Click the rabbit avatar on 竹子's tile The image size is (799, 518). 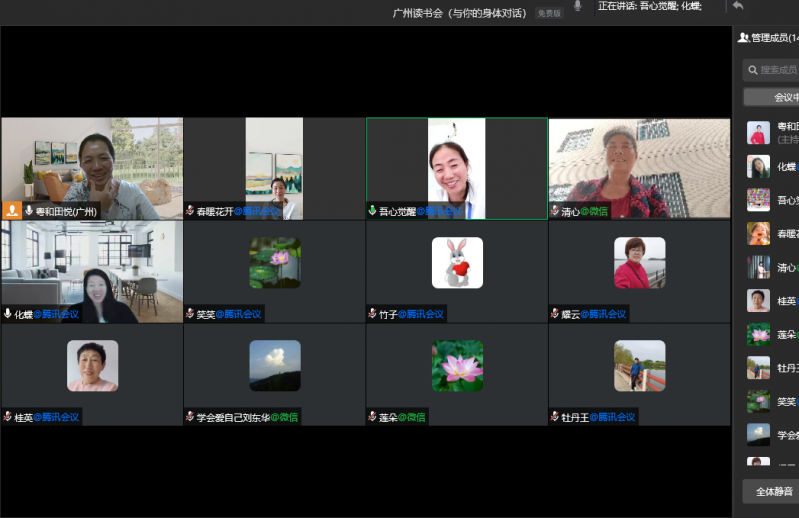click(x=457, y=263)
